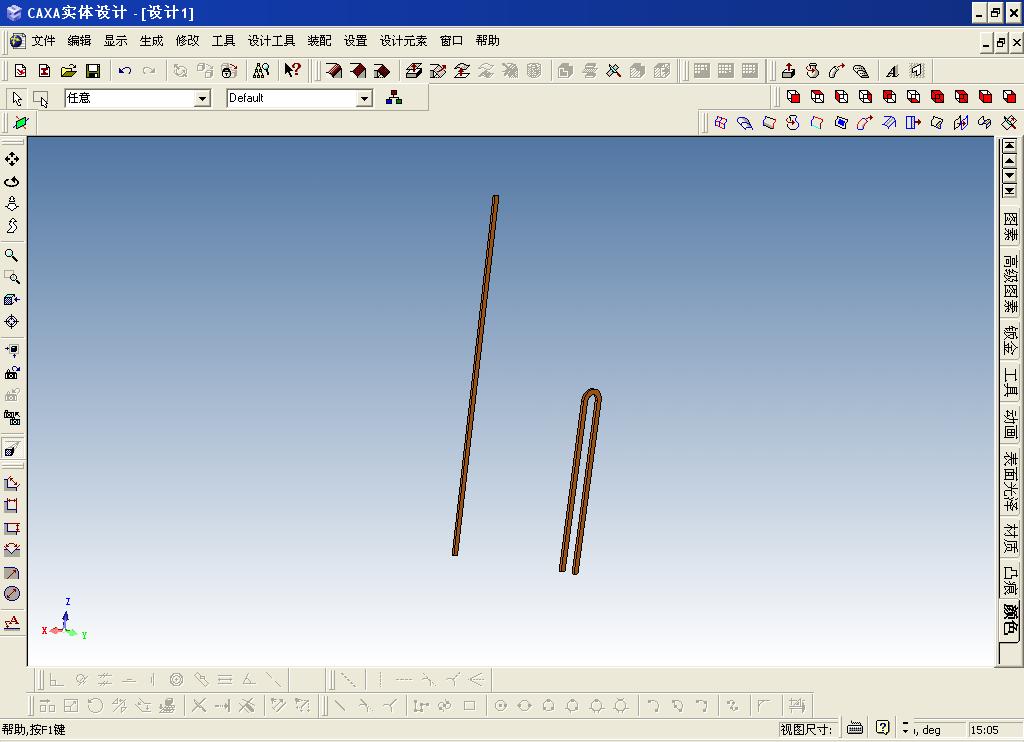Click the text A tool icon
Screen dimensions: 1024x742
(892, 71)
